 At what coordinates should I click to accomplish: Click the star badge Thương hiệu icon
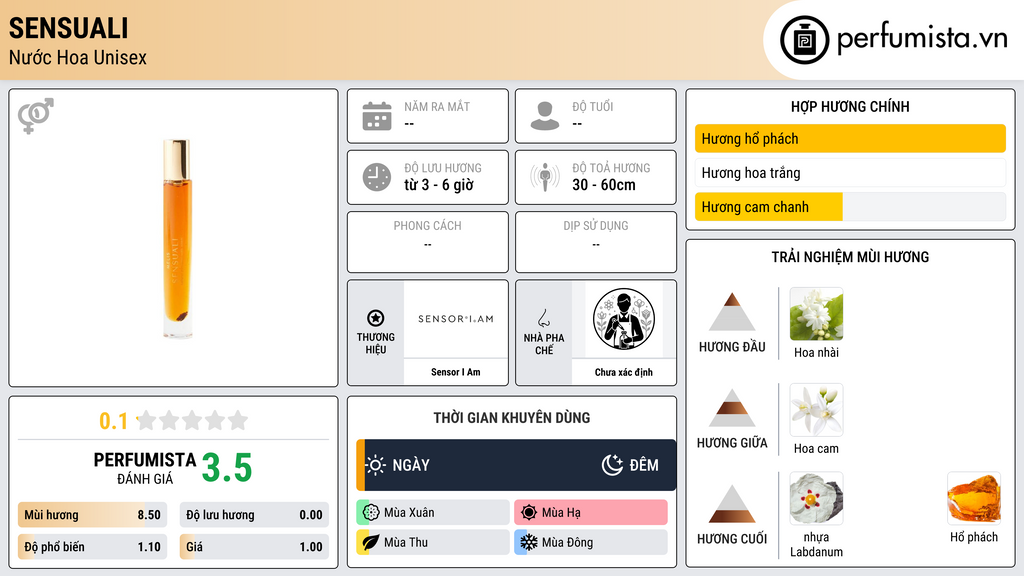(376, 318)
